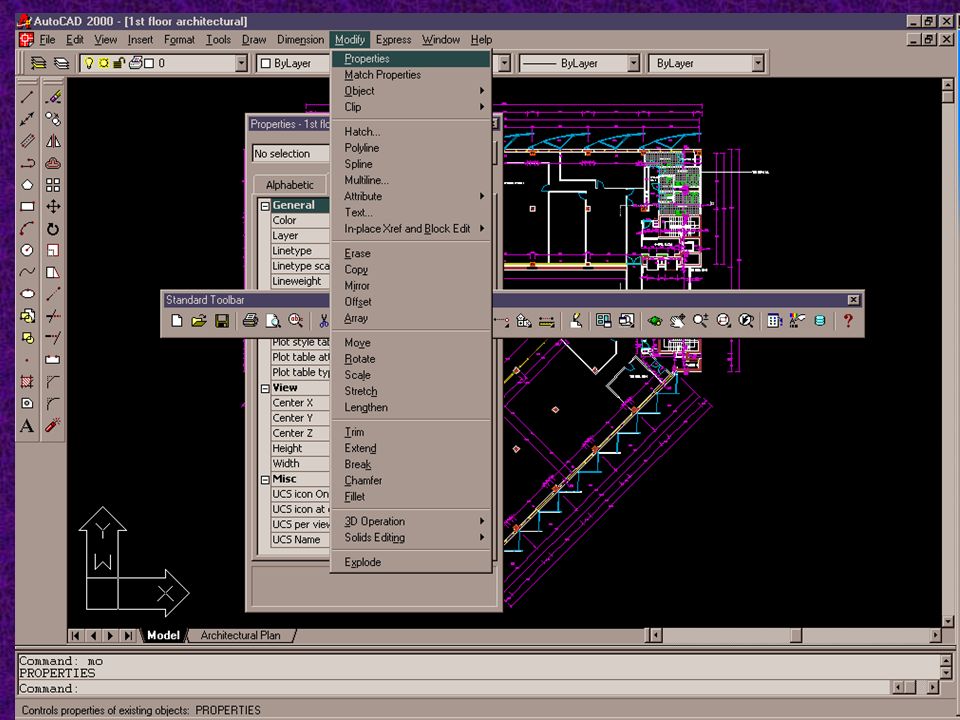This screenshot has width=960, height=720.
Task: Toggle layer 0 printer plot state
Action: pyautogui.click(x=135, y=62)
